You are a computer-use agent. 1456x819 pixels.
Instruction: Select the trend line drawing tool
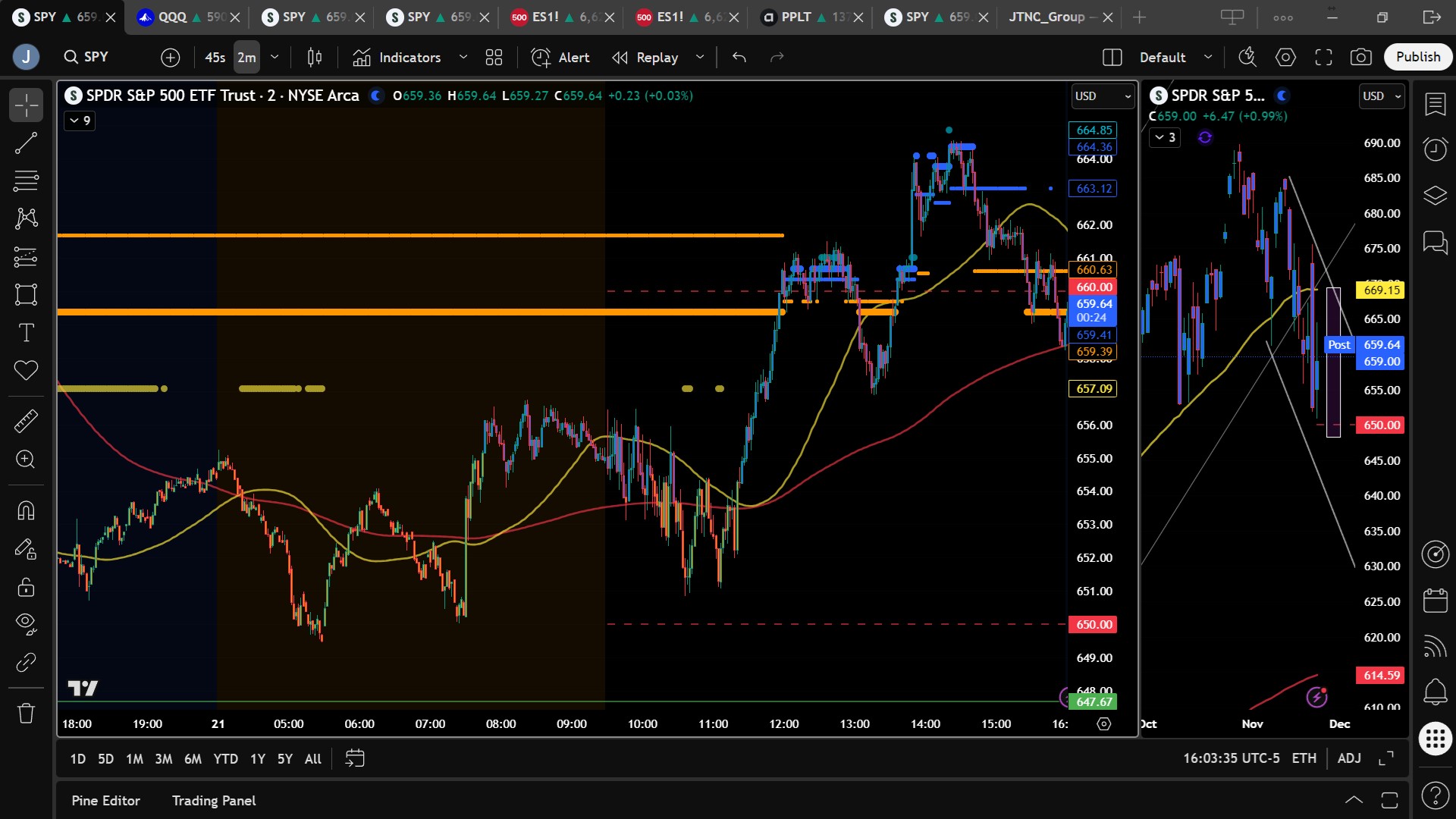(x=26, y=143)
